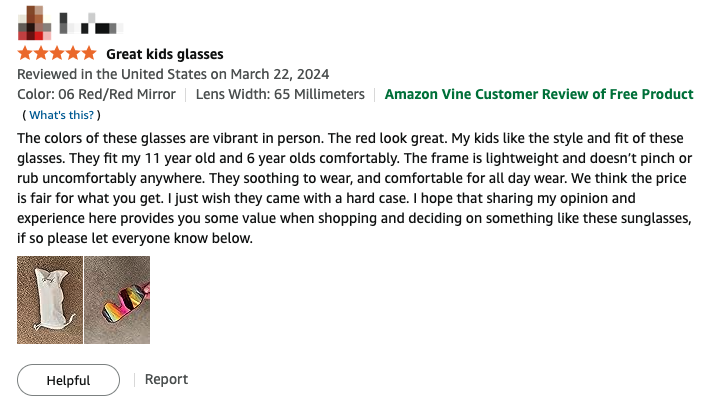Click the "Lens Width: 65 Millimeters" text
Viewport: 721px width, 407px height.
tap(280, 94)
